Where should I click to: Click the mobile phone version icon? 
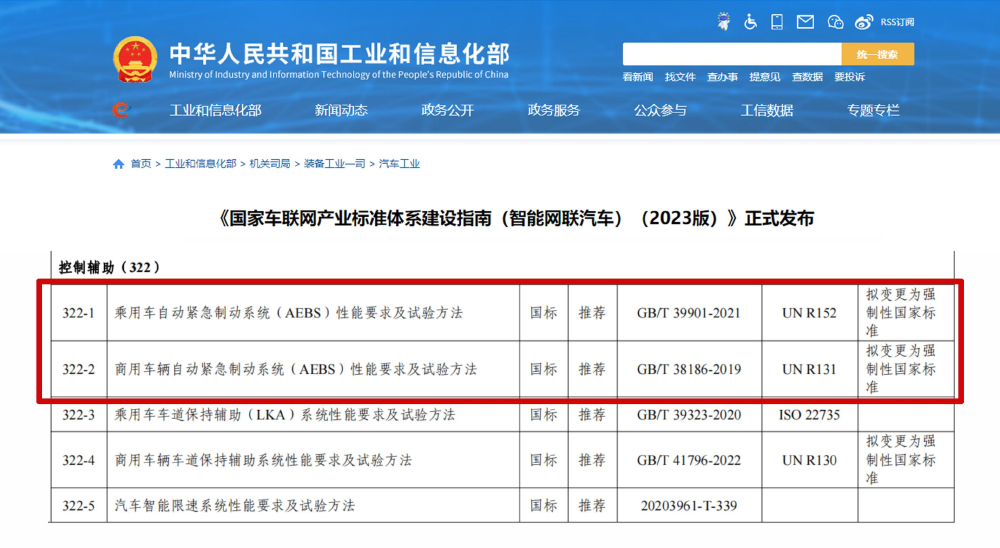point(777,22)
